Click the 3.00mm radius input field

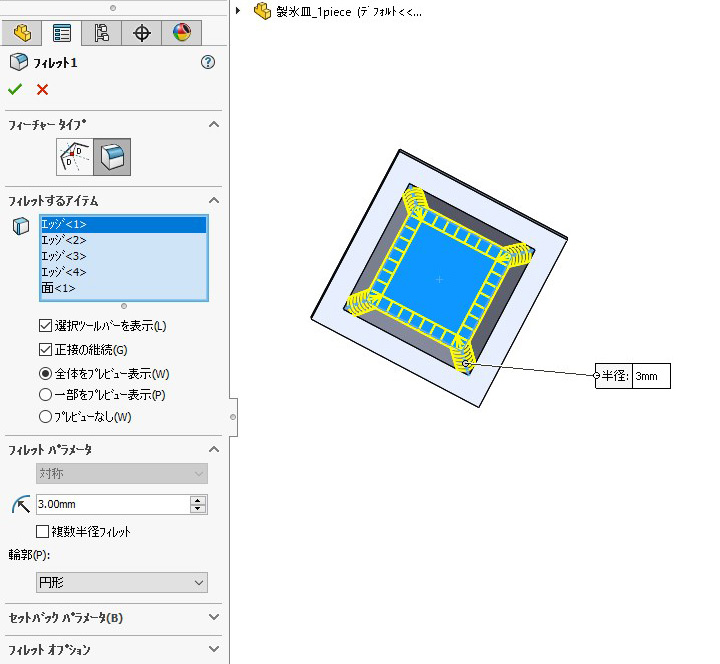point(110,505)
